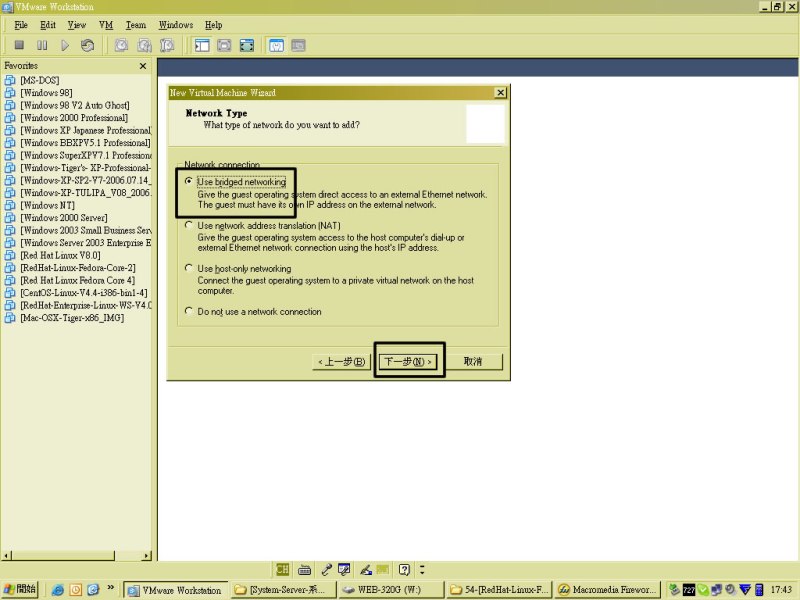Select [Windows NT] in Favorites

(x=47, y=205)
